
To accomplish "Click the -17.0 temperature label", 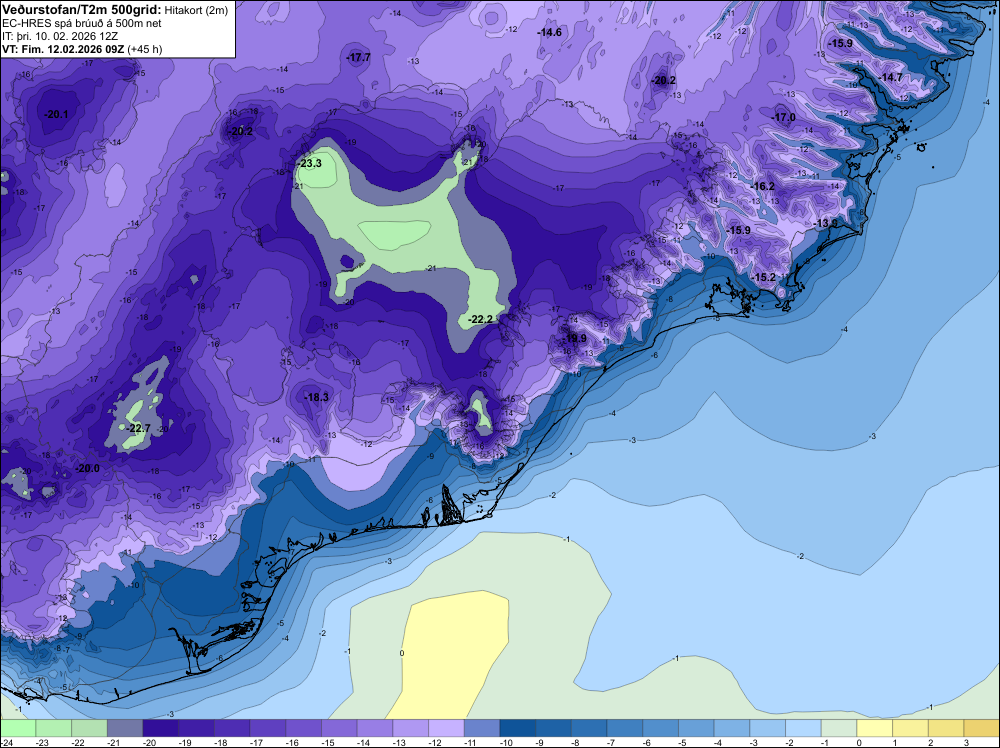I will (783, 117).
